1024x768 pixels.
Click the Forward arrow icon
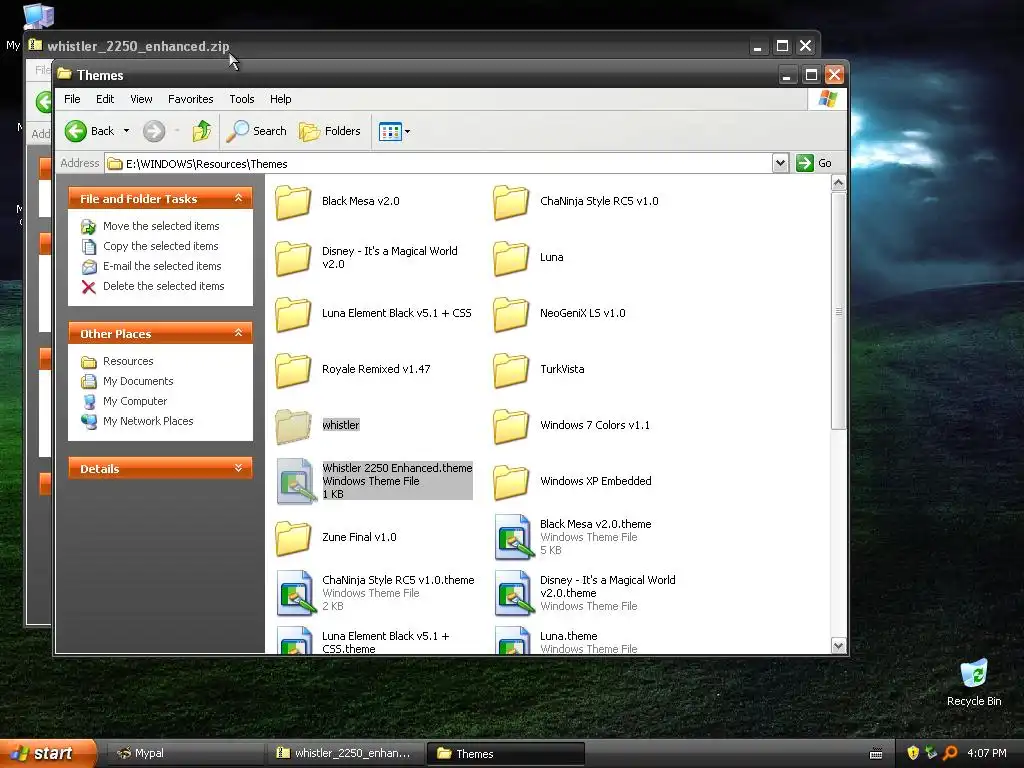click(x=154, y=131)
